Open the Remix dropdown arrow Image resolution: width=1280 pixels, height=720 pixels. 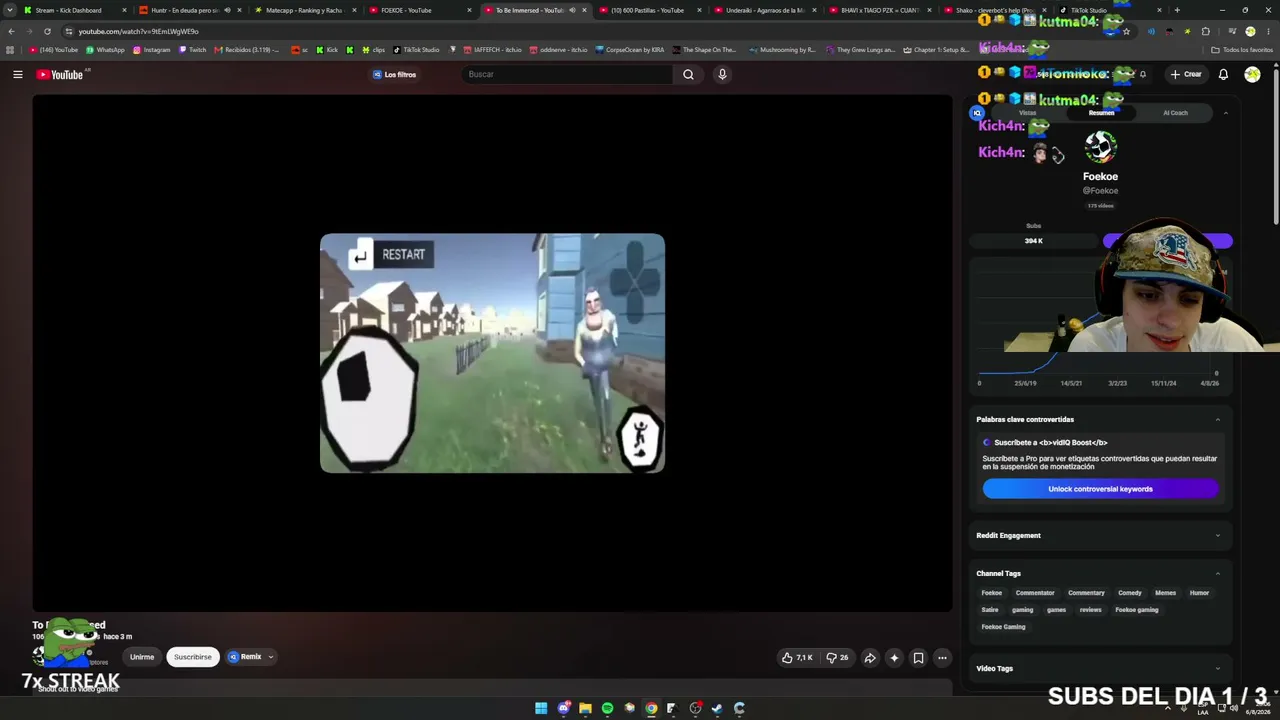point(270,657)
